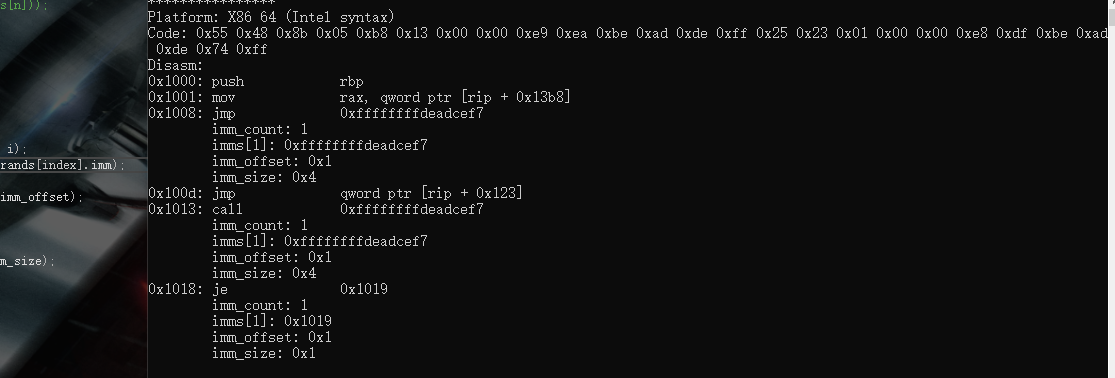Click imm_count line under the call instruction

260,225
